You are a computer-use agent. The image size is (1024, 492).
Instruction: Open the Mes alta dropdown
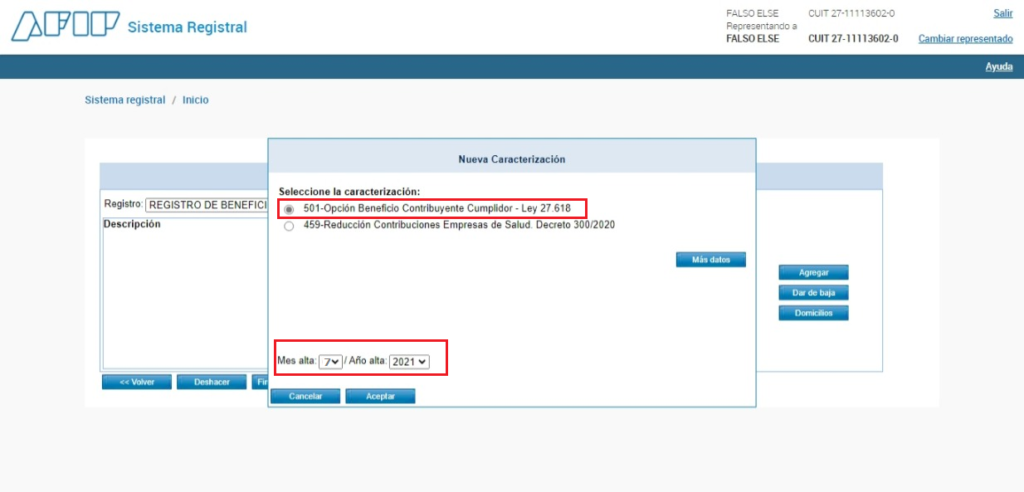tap(330, 361)
